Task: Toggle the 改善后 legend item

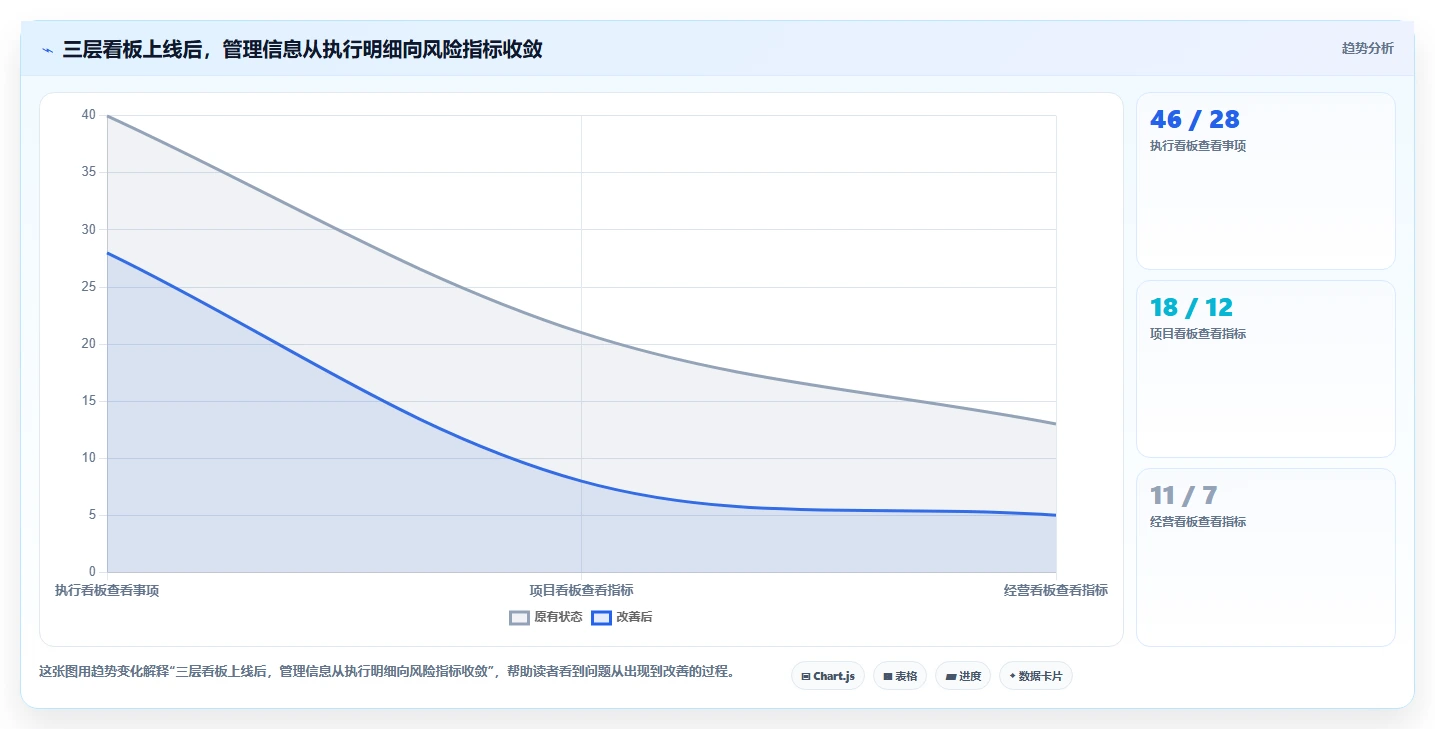Action: click(x=622, y=617)
